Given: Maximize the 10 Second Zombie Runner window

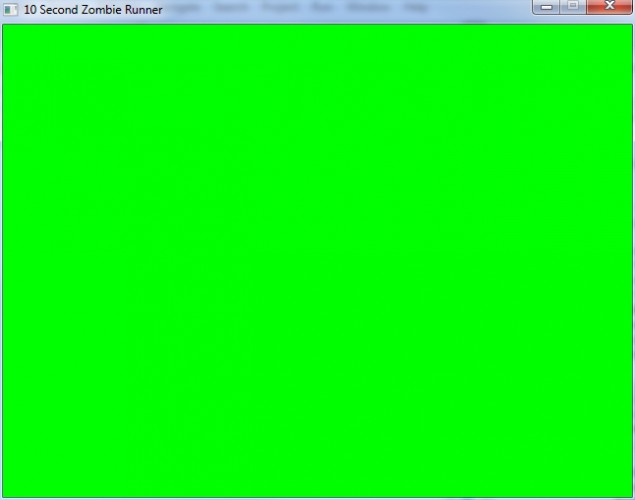Looking at the screenshot, I should [x=573, y=6].
